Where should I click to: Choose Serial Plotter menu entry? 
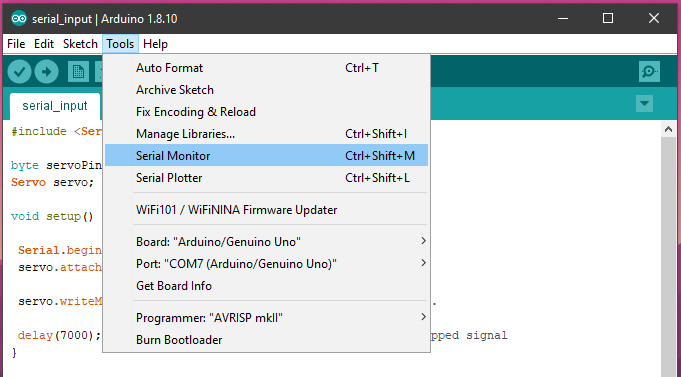[266, 178]
